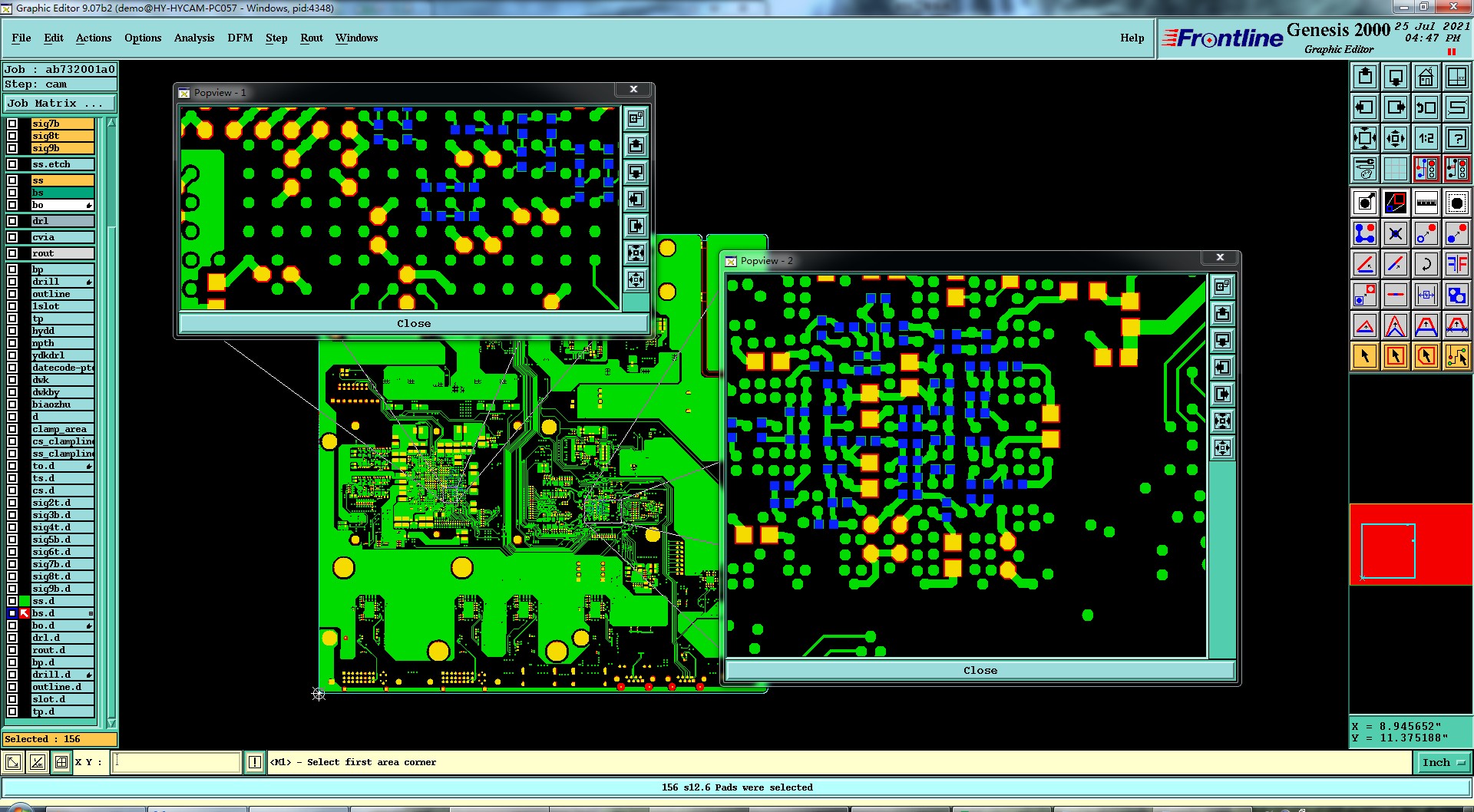
Task: Click the pan down view icon in main toolbar
Action: click(x=1396, y=77)
